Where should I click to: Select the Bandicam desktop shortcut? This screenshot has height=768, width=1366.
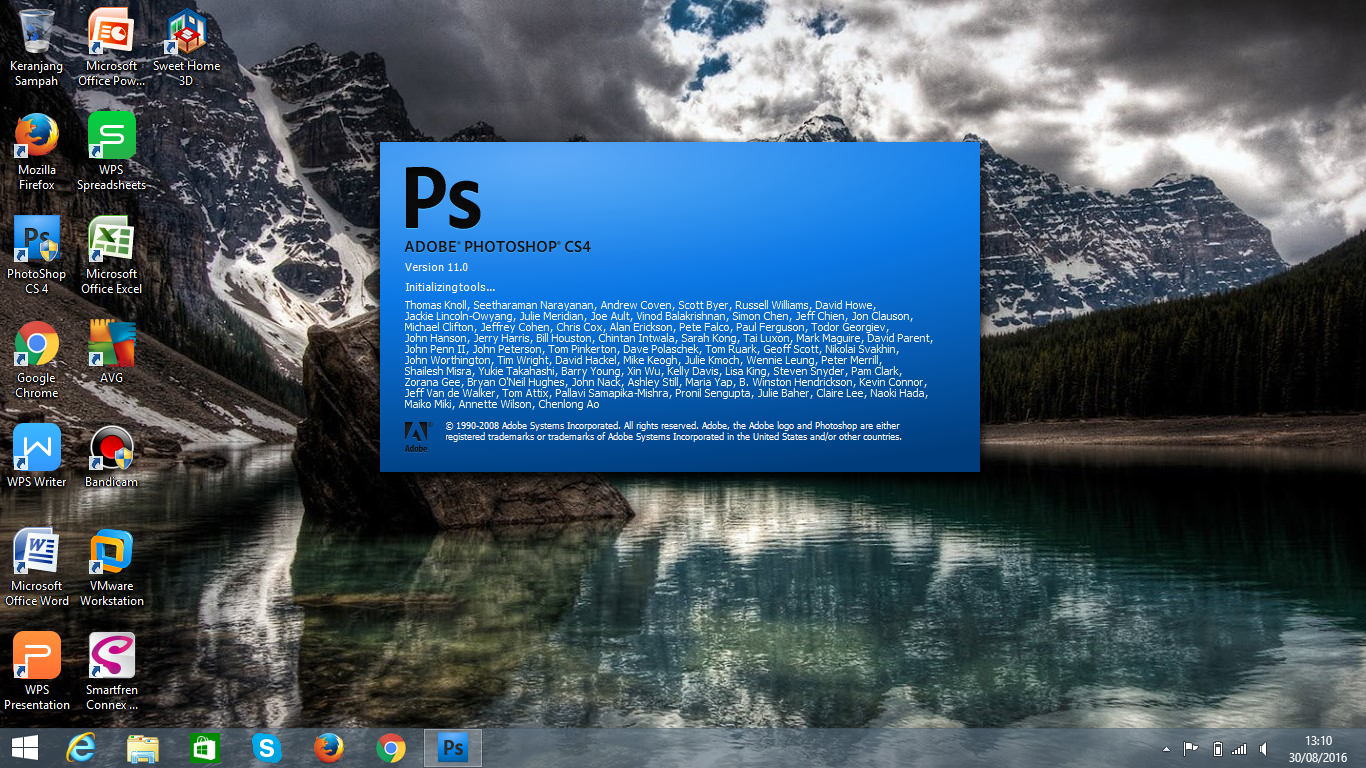tap(112, 456)
